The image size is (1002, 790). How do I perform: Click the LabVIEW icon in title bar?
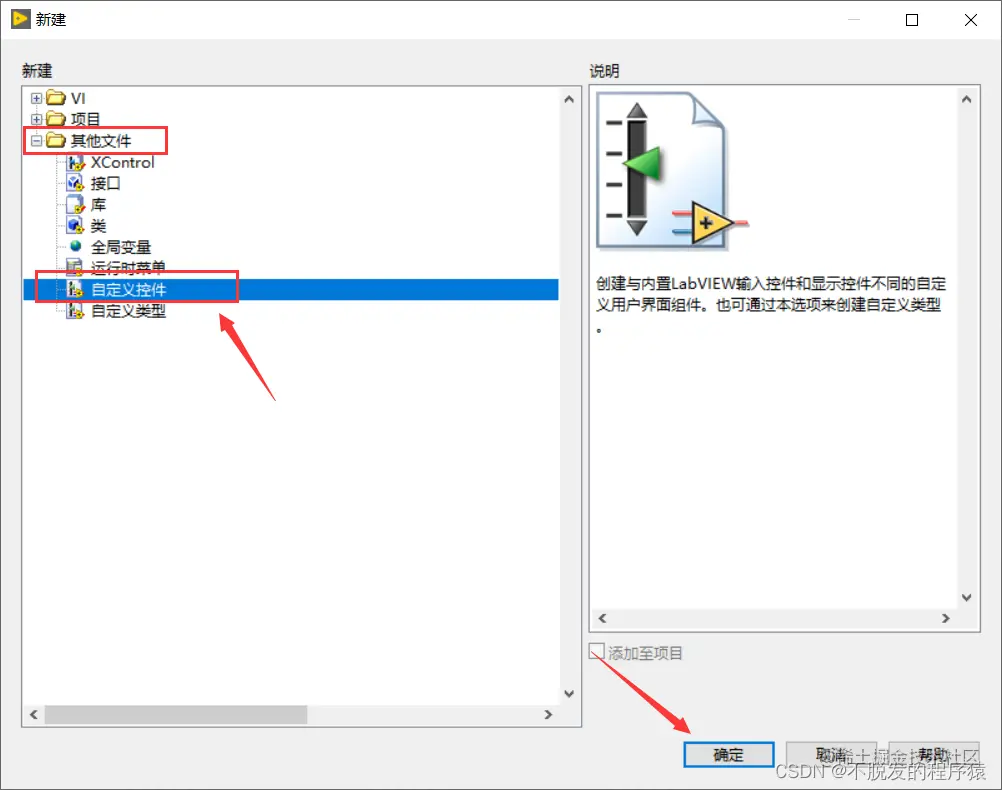(20, 19)
